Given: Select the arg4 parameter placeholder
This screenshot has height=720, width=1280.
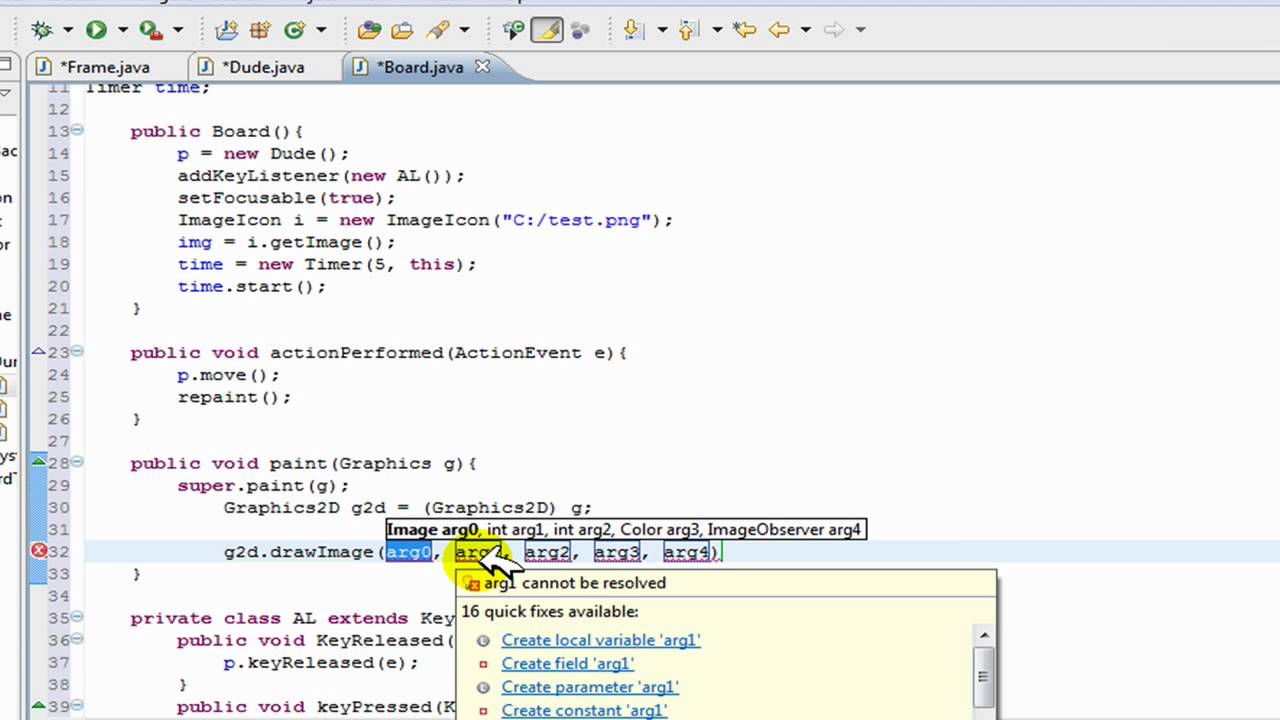Looking at the screenshot, I should (687, 552).
